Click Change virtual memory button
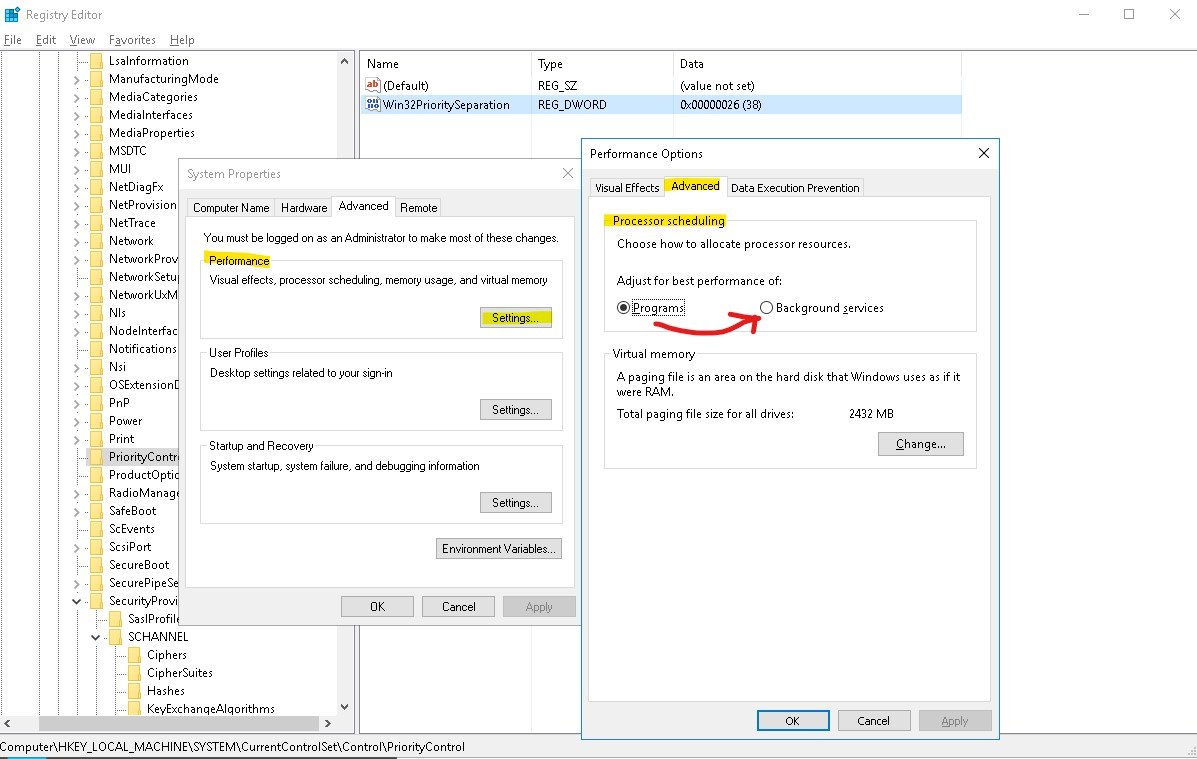This screenshot has width=1197, height=759. click(x=921, y=444)
